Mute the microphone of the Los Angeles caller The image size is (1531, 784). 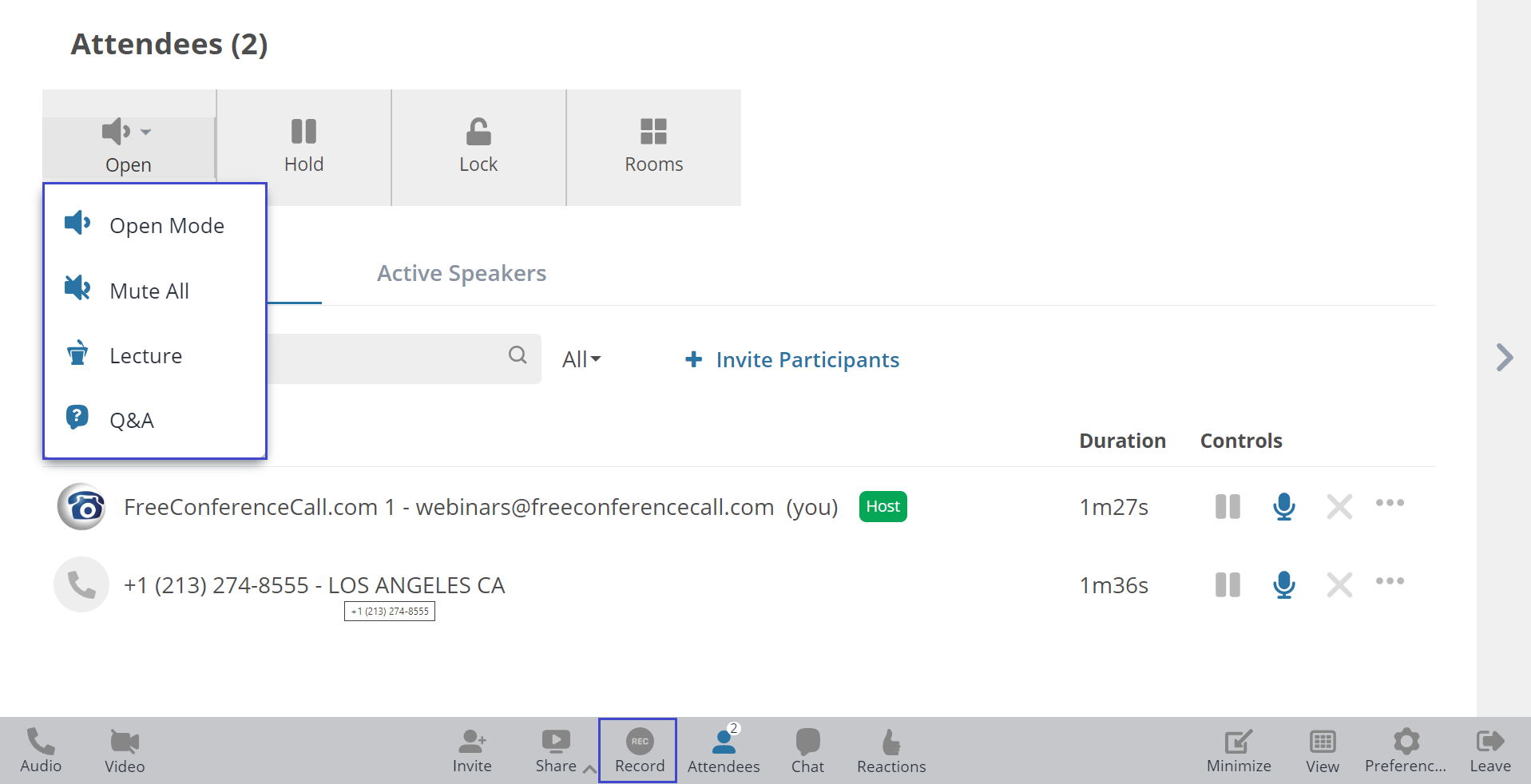click(x=1283, y=584)
